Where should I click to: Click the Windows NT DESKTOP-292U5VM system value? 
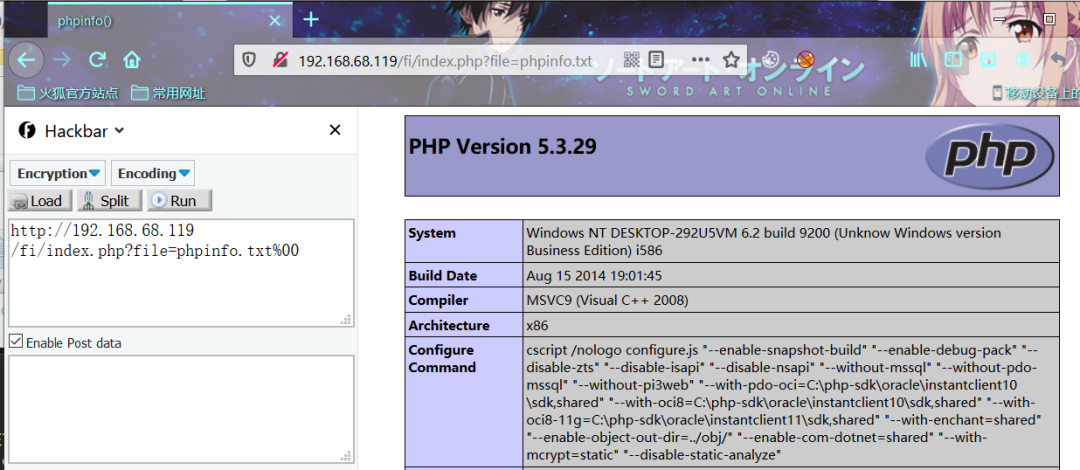pyautogui.click(x=763, y=242)
